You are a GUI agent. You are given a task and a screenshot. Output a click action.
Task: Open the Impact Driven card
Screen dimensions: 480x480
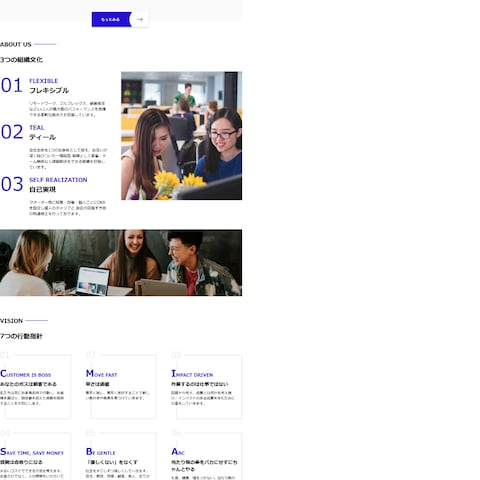206,387
